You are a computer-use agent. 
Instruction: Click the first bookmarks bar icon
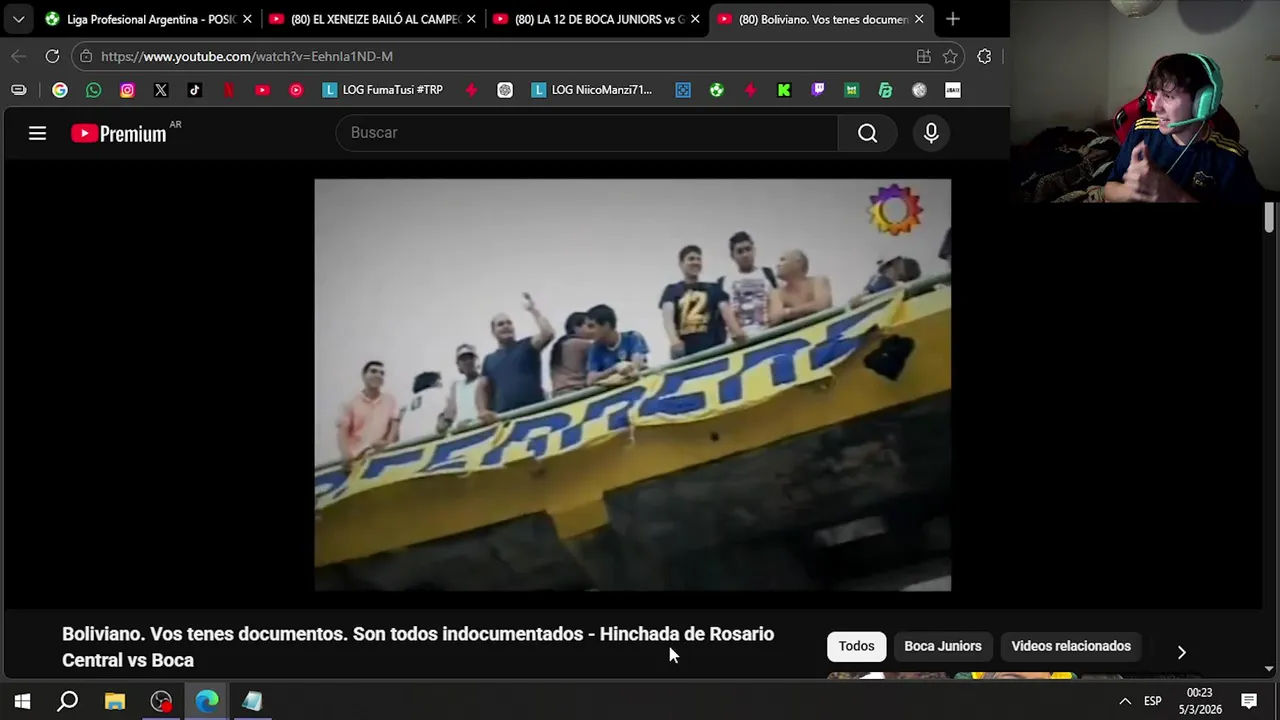[x=18, y=90]
